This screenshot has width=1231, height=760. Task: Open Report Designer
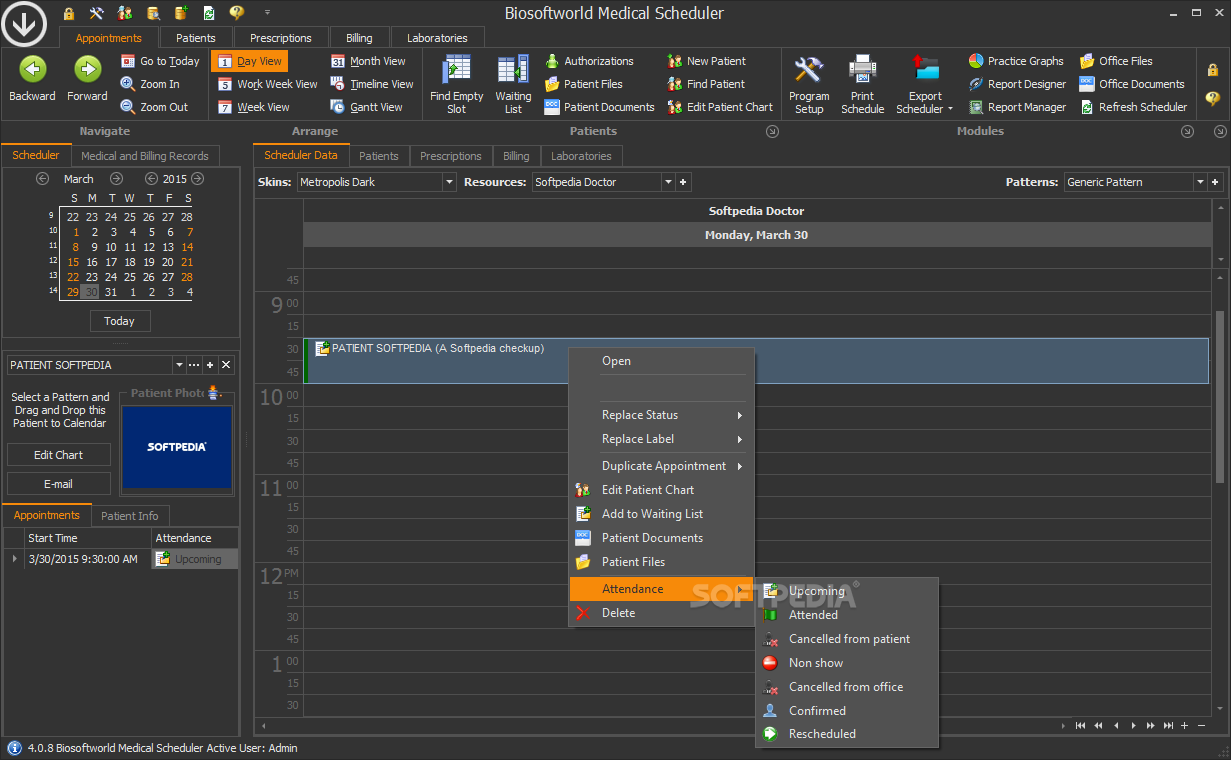(x=1017, y=84)
